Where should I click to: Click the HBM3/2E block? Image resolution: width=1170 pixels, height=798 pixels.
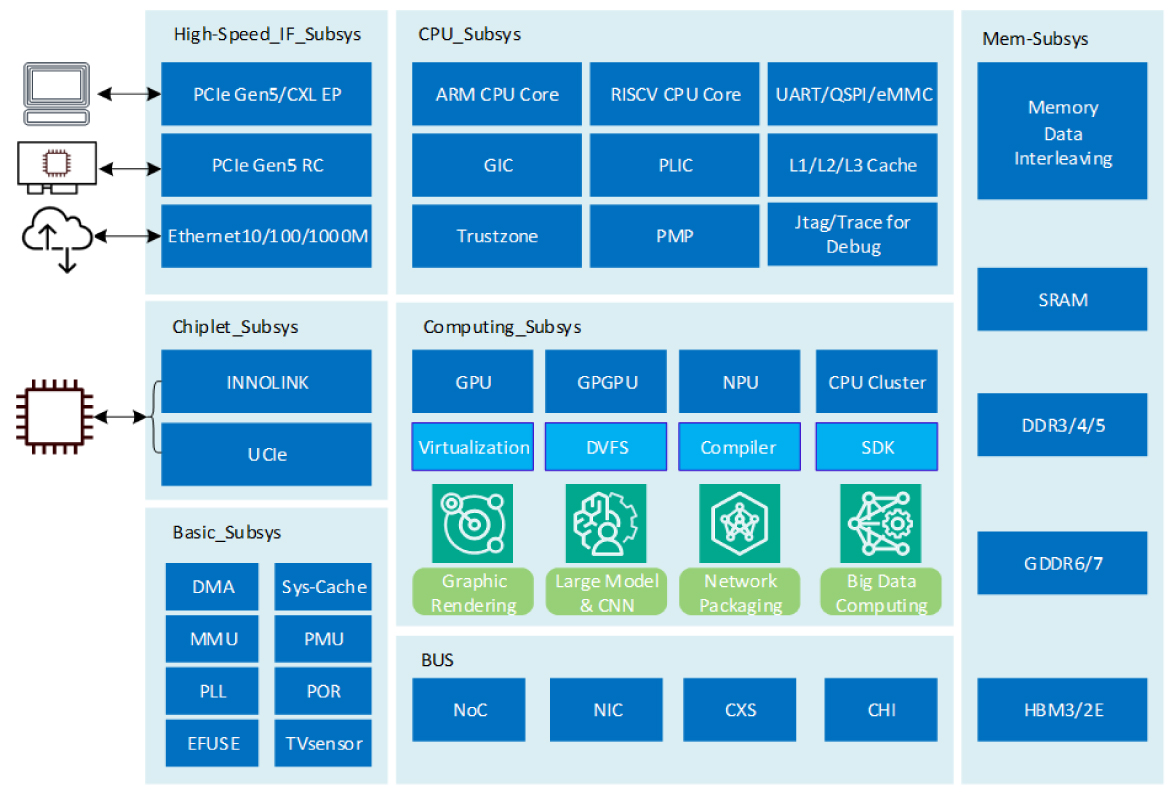click(1063, 710)
